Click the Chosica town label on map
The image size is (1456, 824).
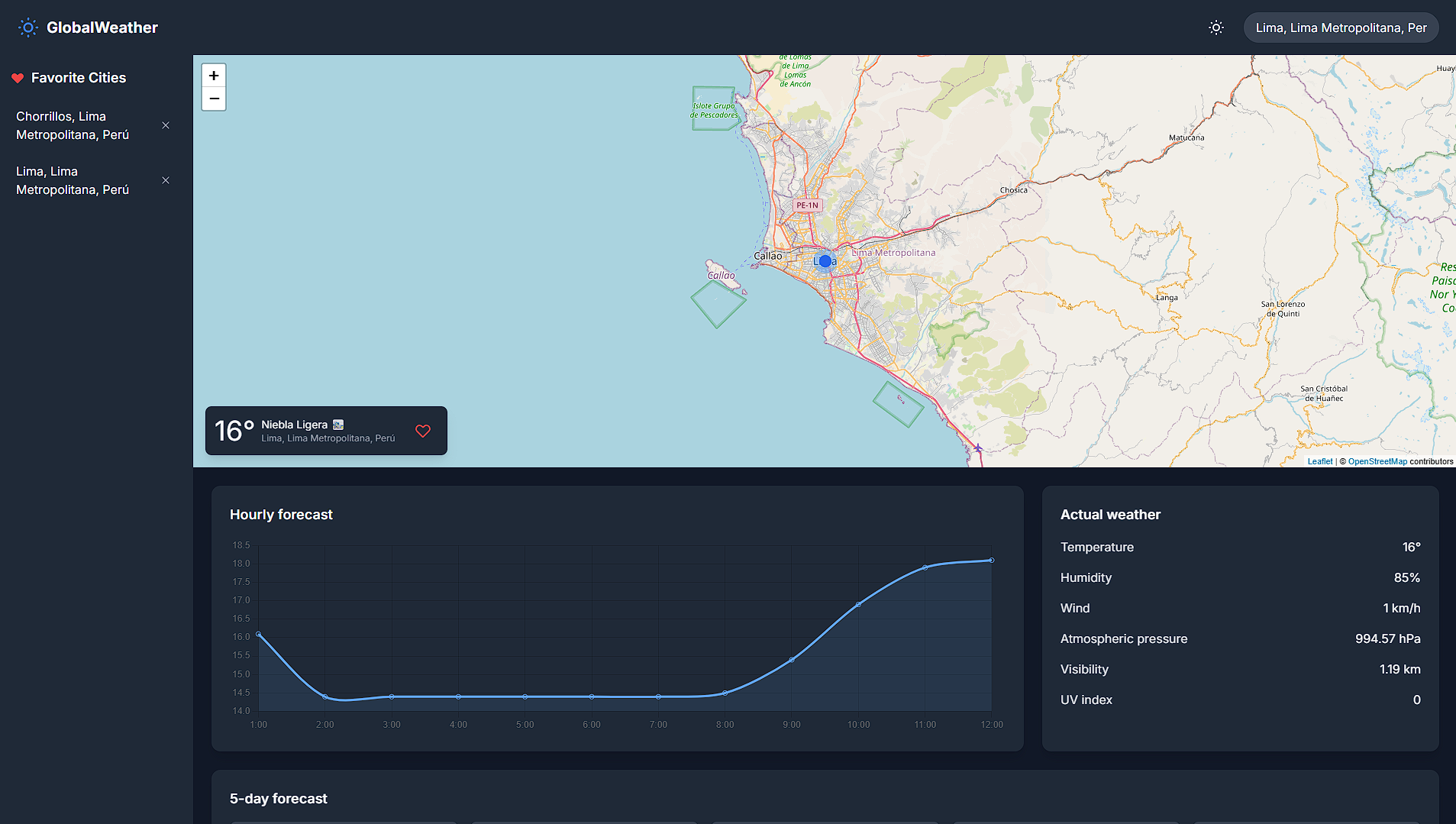point(1014,190)
